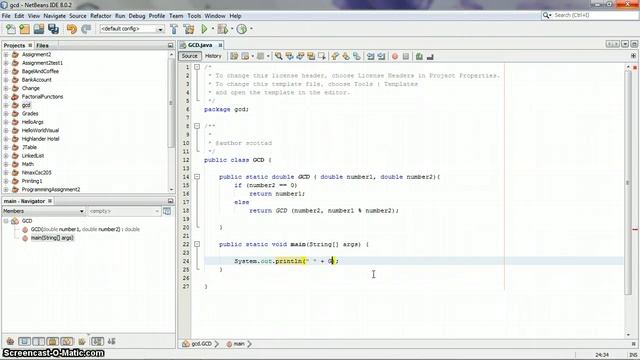The width and height of the screenshot is (640, 360).
Task: Click the New File toolbar icon
Action: tap(11, 29)
